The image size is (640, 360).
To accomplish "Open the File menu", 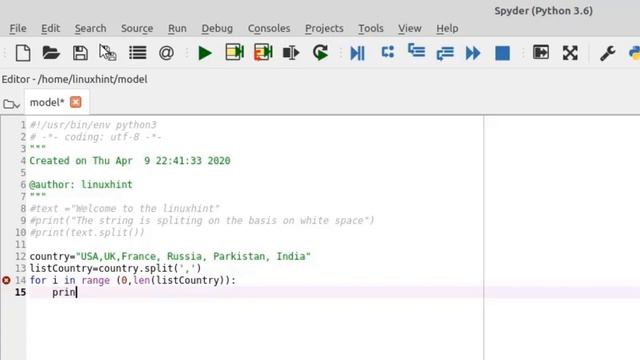I will pos(18,28).
